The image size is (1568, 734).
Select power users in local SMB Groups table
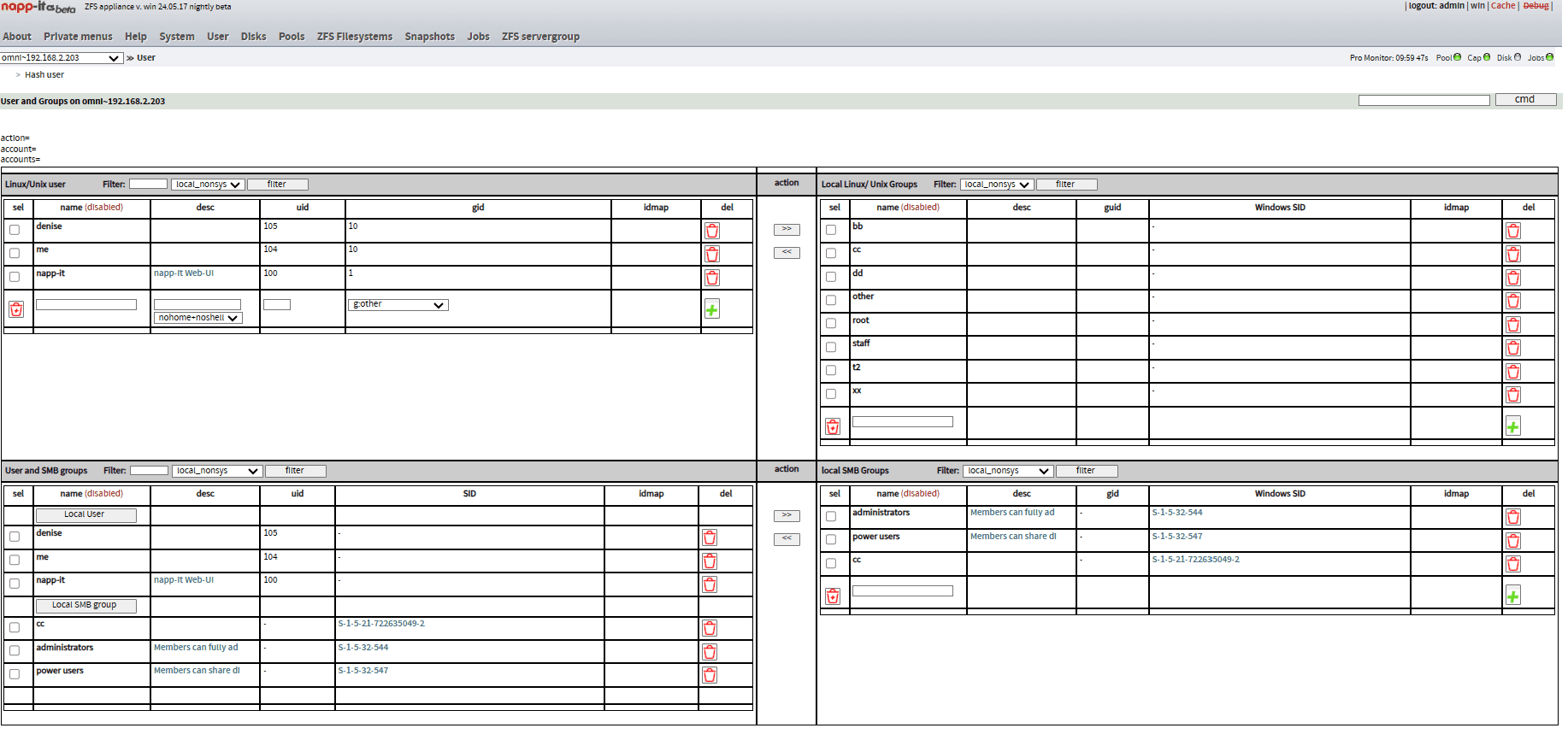(831, 540)
